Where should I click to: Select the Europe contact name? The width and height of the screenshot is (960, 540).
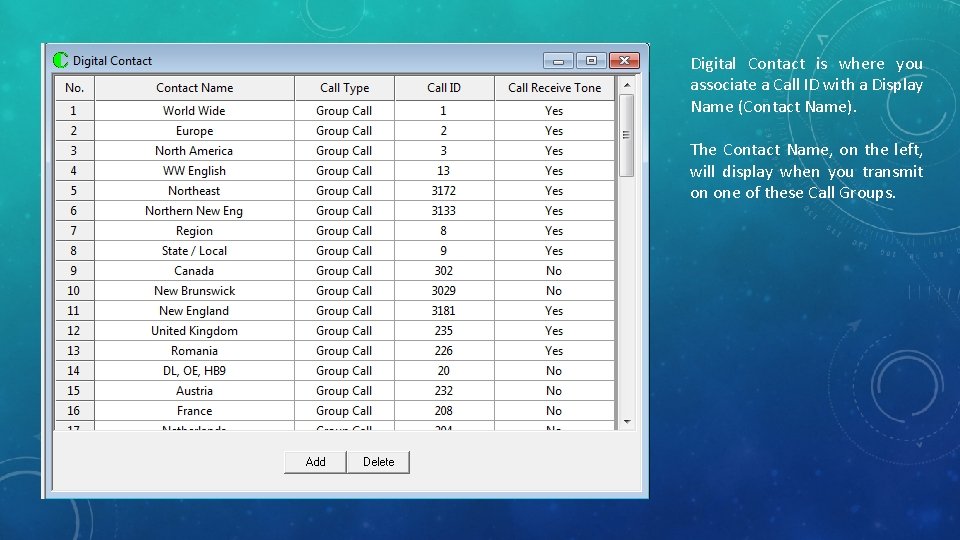(x=195, y=131)
